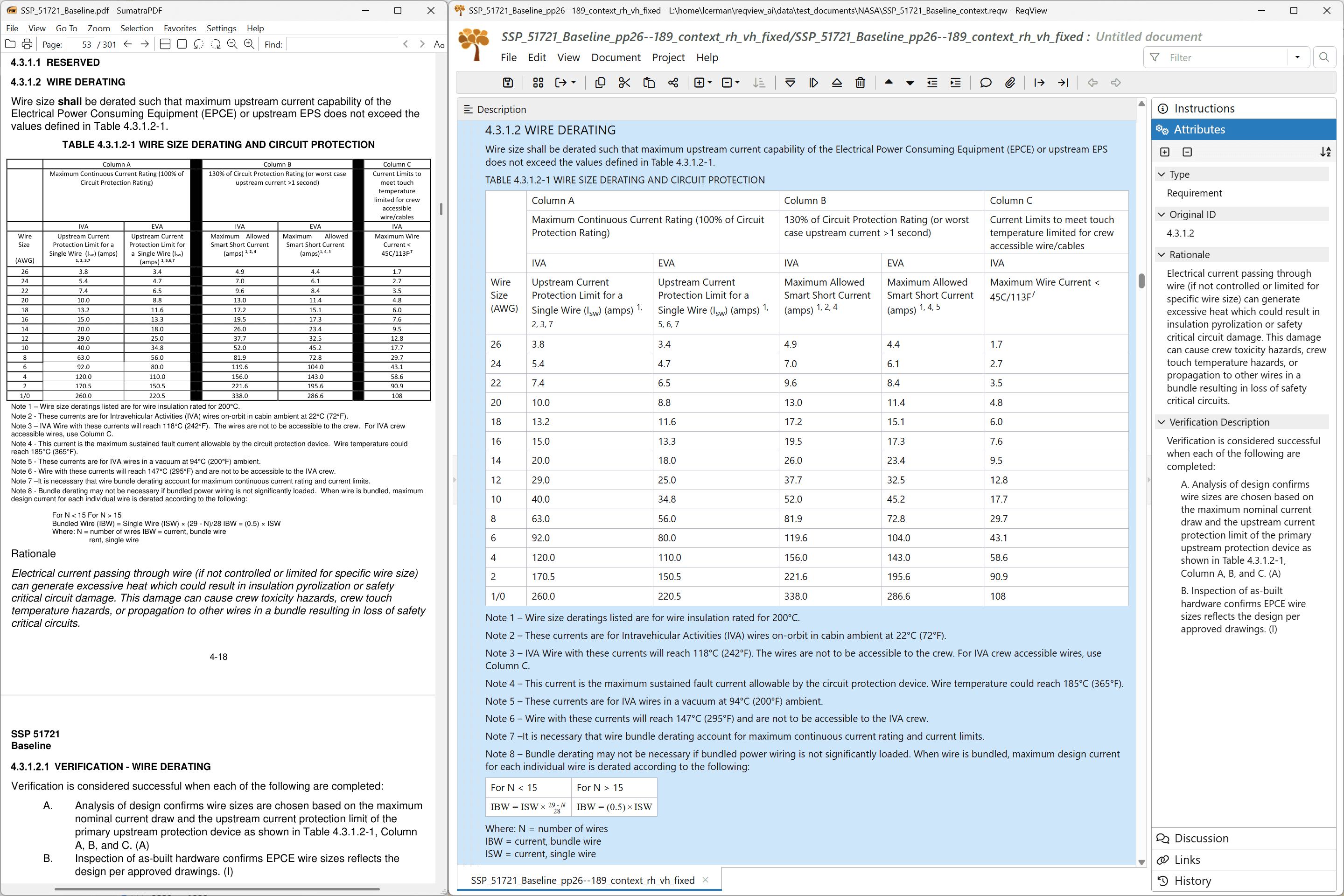Select the 4.3.1.2 WIRE DERATING heading
This screenshot has width=1344, height=896.
(x=550, y=130)
